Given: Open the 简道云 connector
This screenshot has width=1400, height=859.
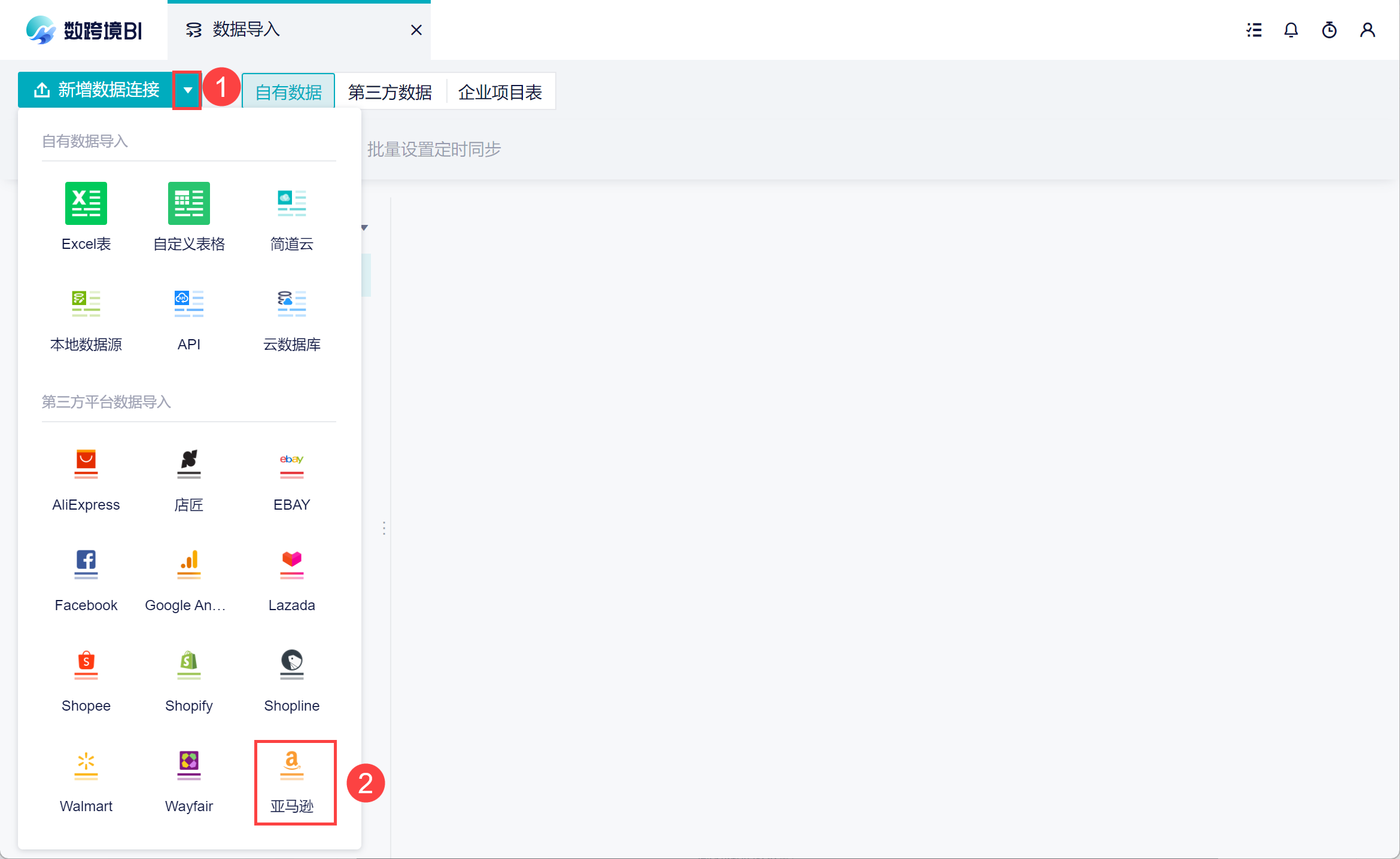Looking at the screenshot, I should 291,204.
